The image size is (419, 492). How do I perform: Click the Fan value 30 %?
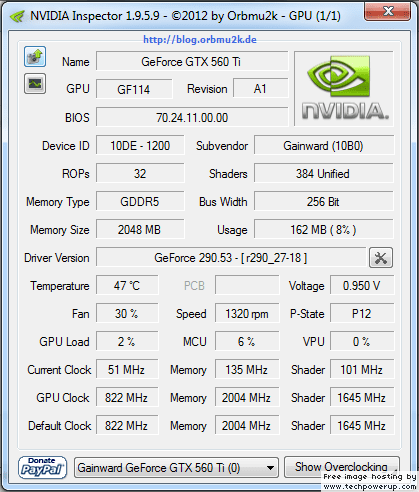pyautogui.click(x=127, y=313)
